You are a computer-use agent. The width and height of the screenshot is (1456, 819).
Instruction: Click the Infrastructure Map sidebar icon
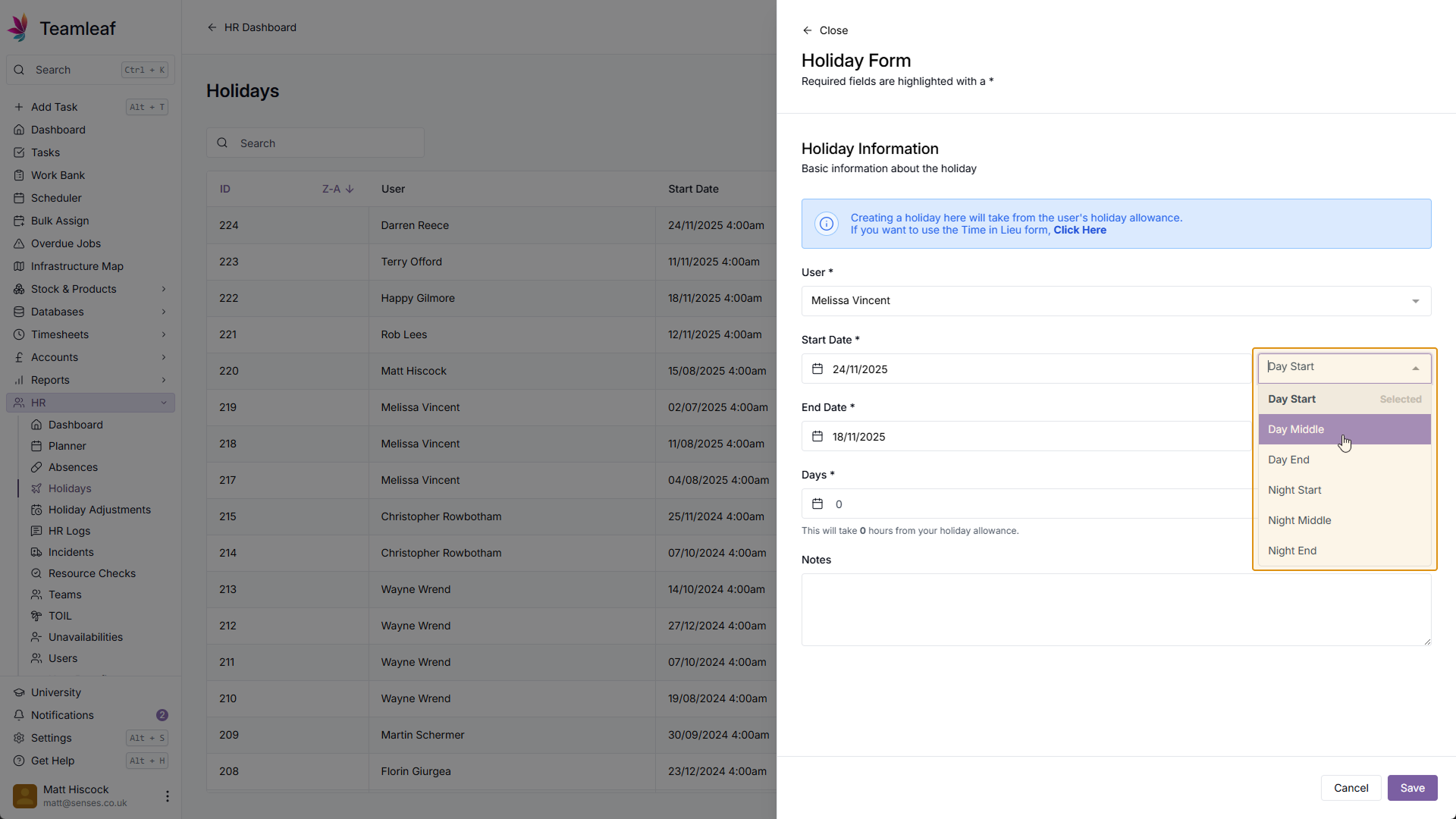pyautogui.click(x=19, y=266)
